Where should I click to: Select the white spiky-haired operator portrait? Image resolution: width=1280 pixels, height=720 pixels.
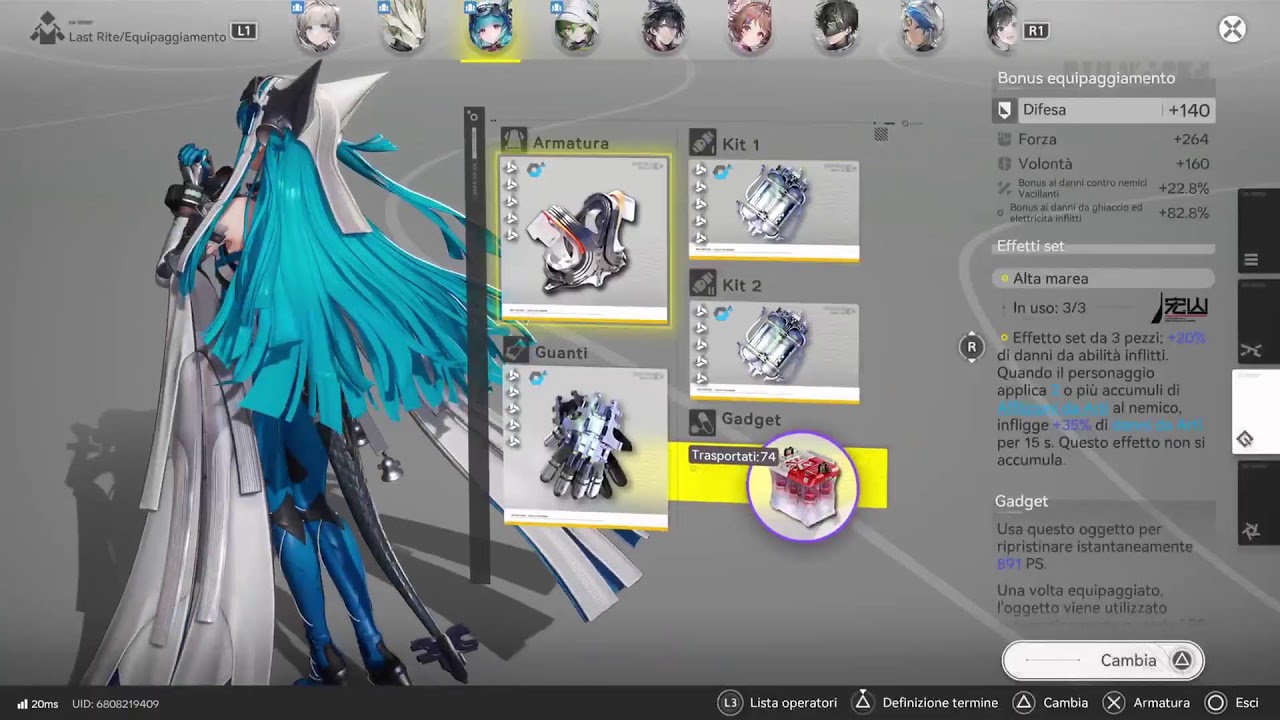coord(404,27)
